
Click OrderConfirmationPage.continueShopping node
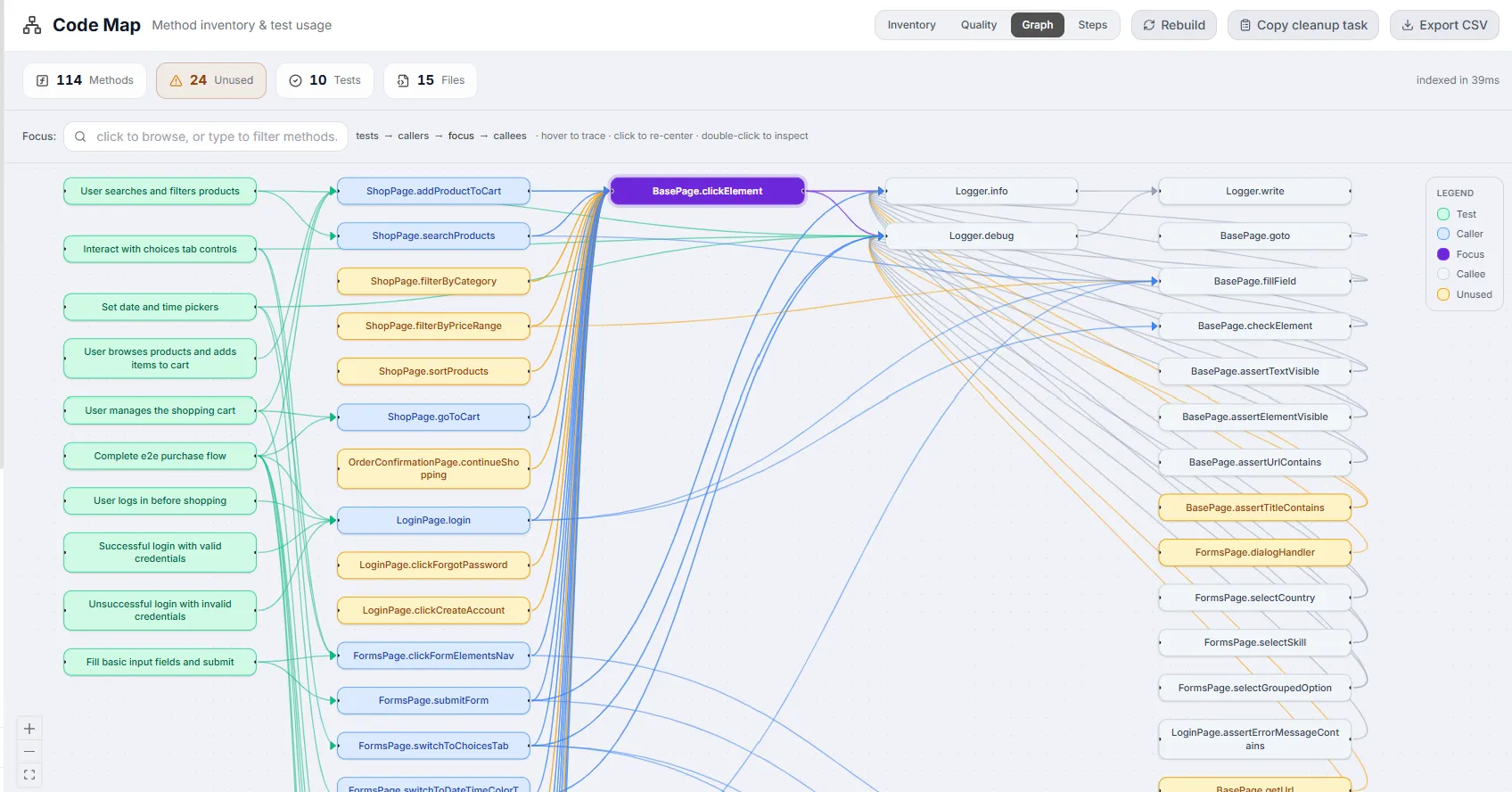(433, 468)
